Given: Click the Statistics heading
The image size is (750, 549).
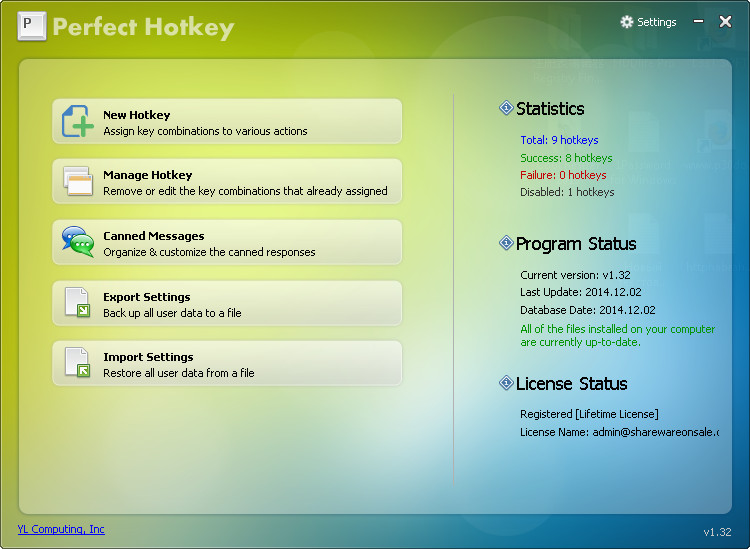Looking at the screenshot, I should pyautogui.click(x=550, y=109).
